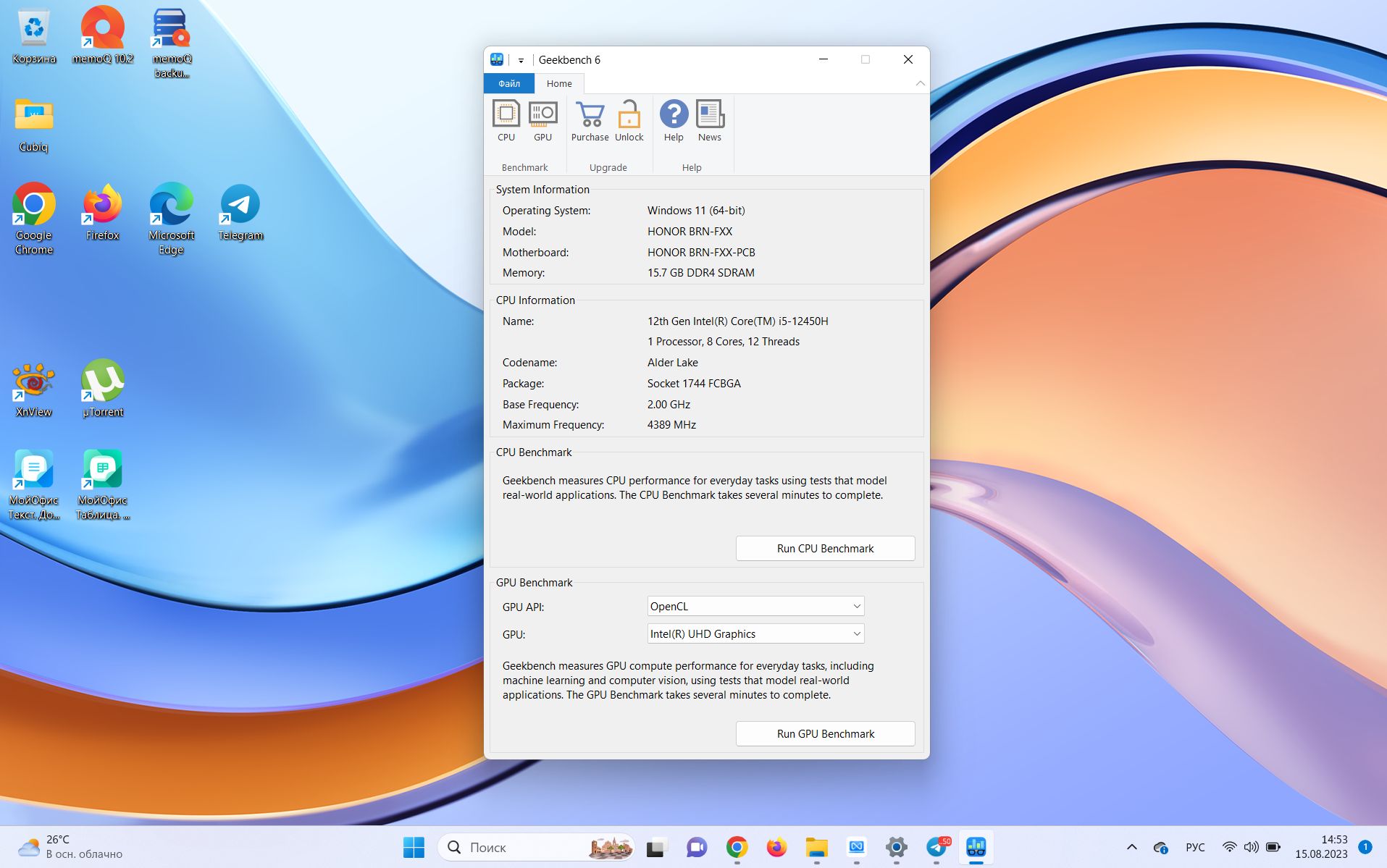Switch to the Home ribbon tab
The height and width of the screenshot is (868, 1387).
(559, 83)
